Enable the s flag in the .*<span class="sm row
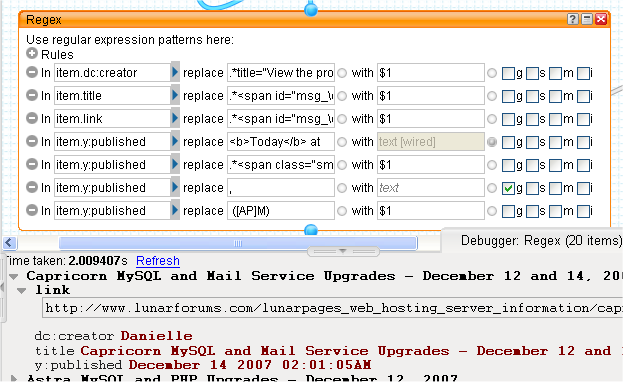Image resolution: width=623 pixels, height=382 pixels. point(532,165)
